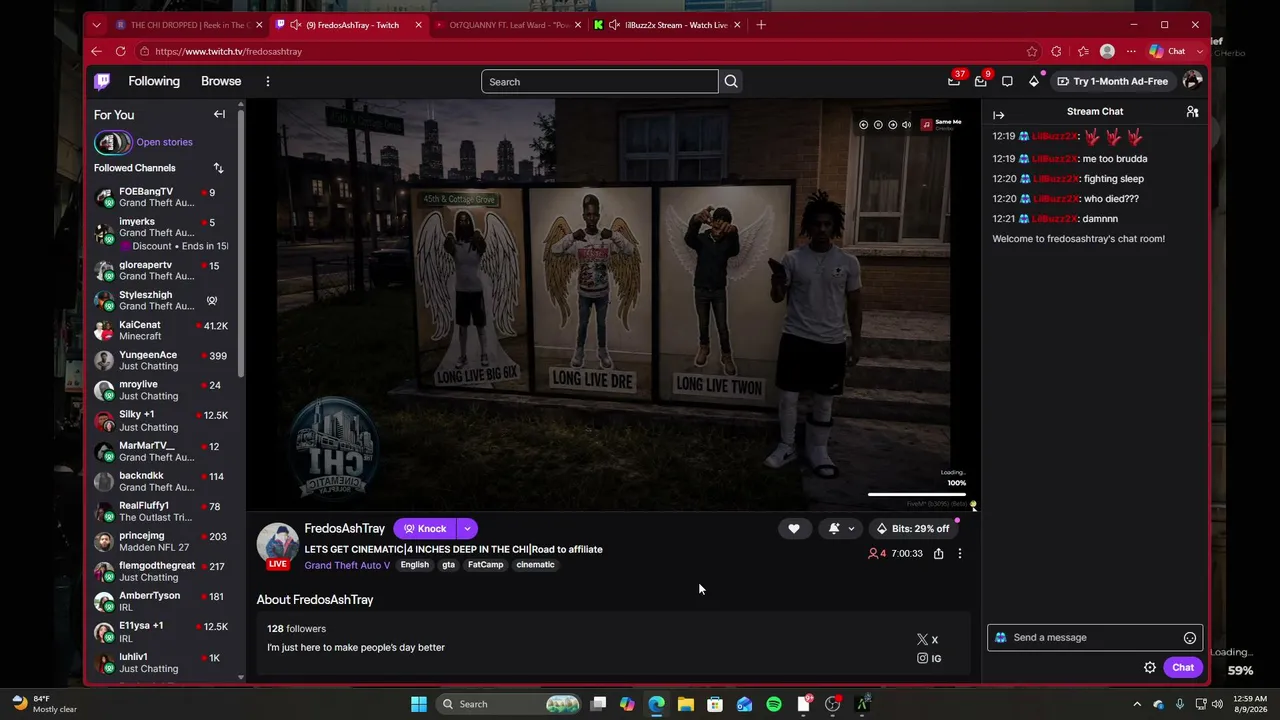Mute the lilBuzz2x Stream tab audio
The height and width of the screenshot is (720, 1280).
click(614, 25)
